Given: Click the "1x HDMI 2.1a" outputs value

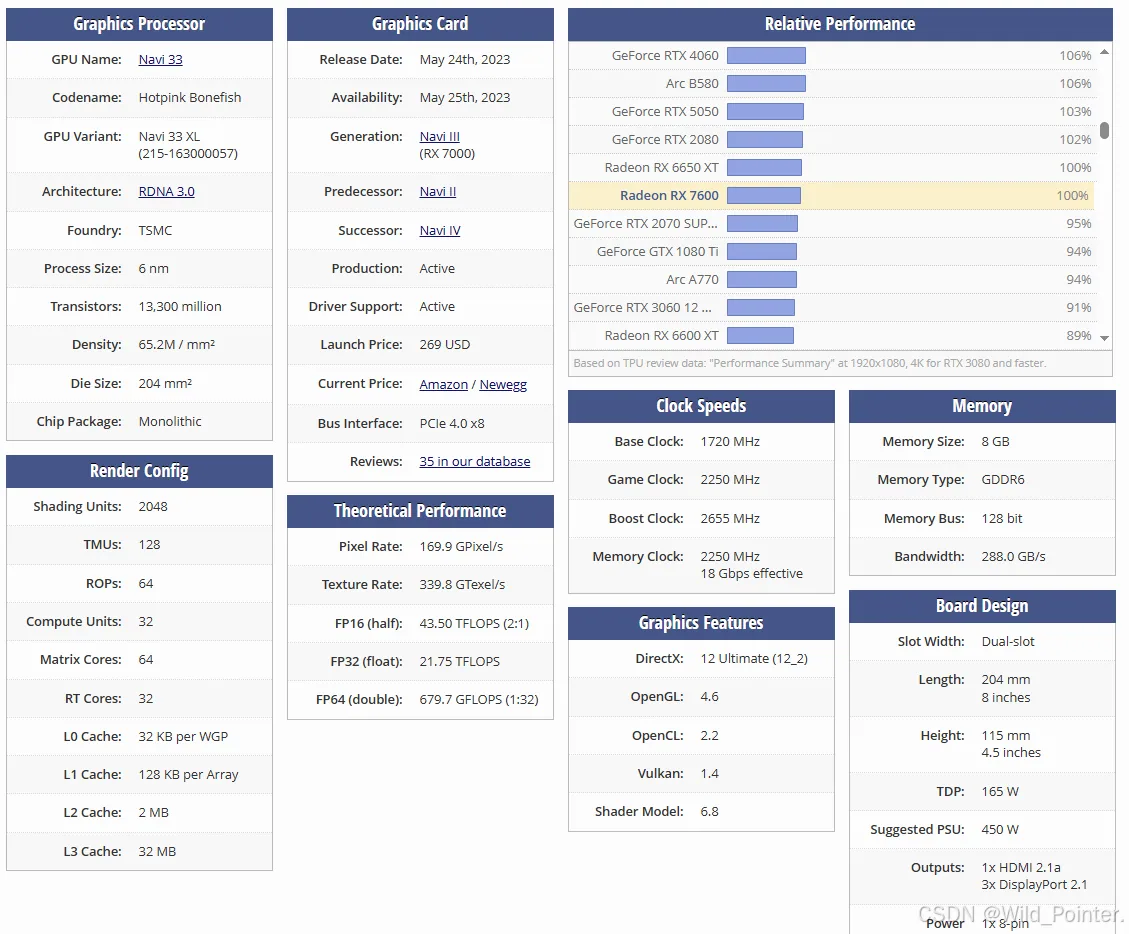Looking at the screenshot, I should pos(1021,868).
